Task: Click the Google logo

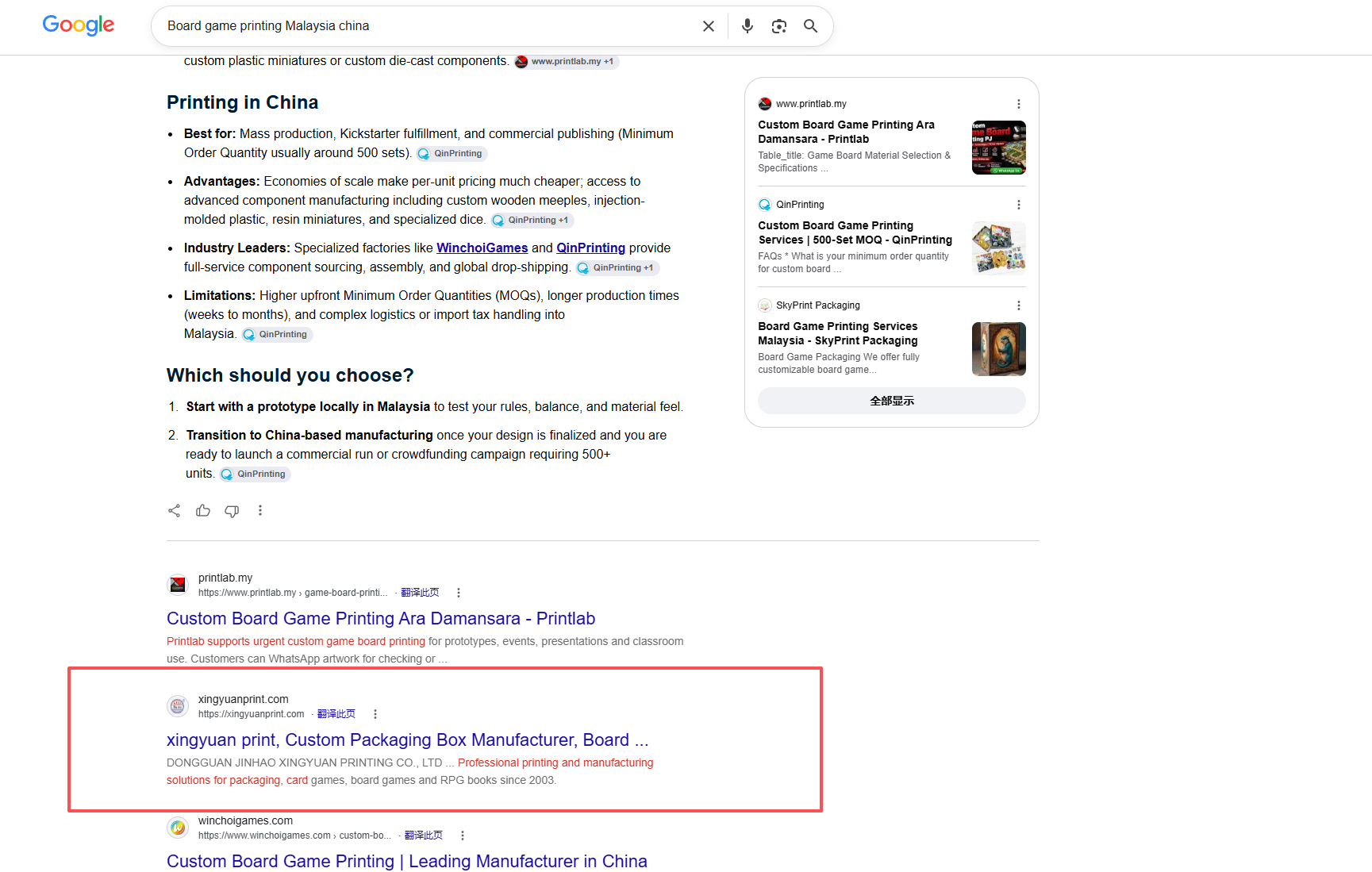Action: (79, 25)
